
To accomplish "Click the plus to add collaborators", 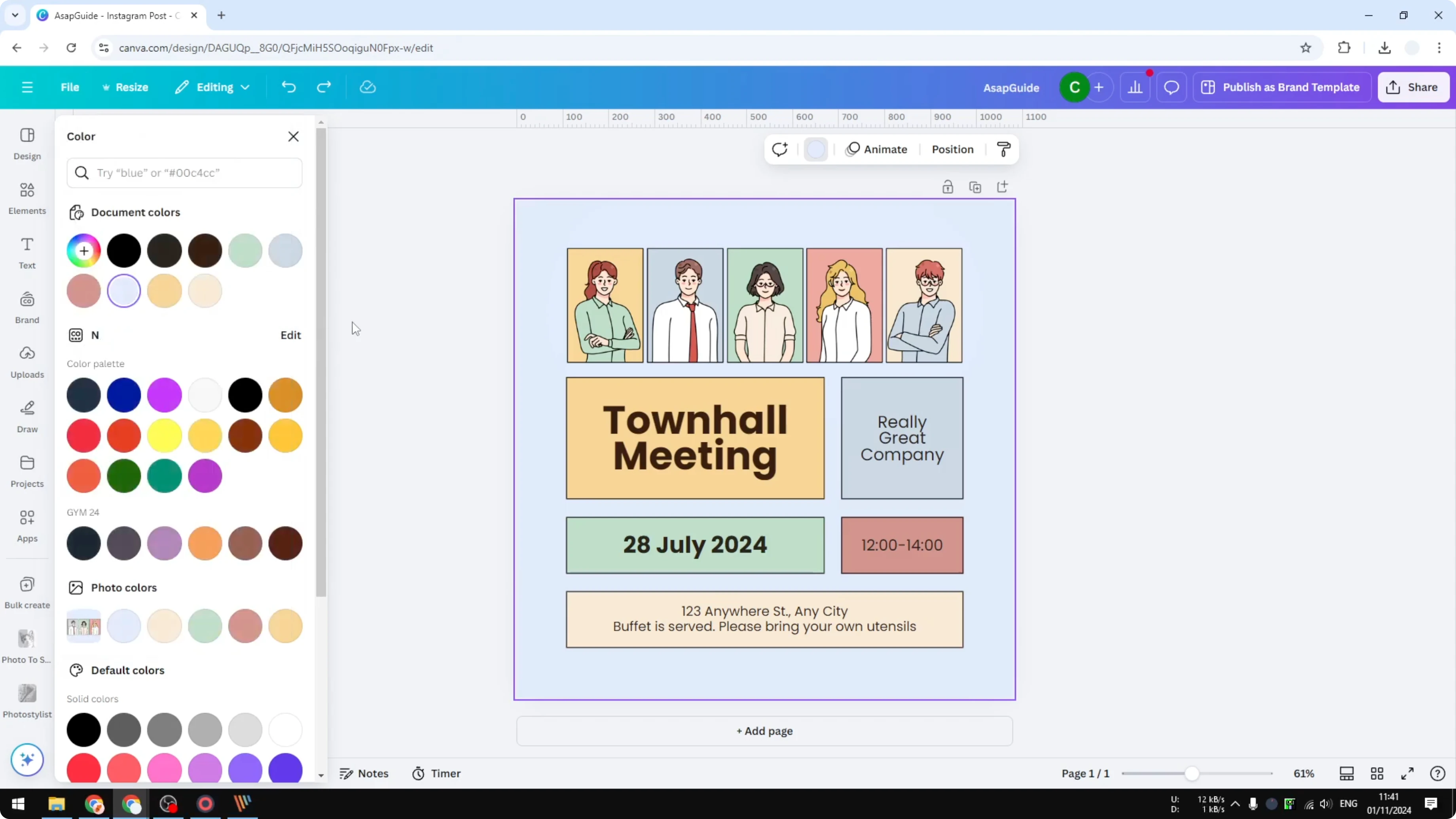I will (x=1099, y=87).
